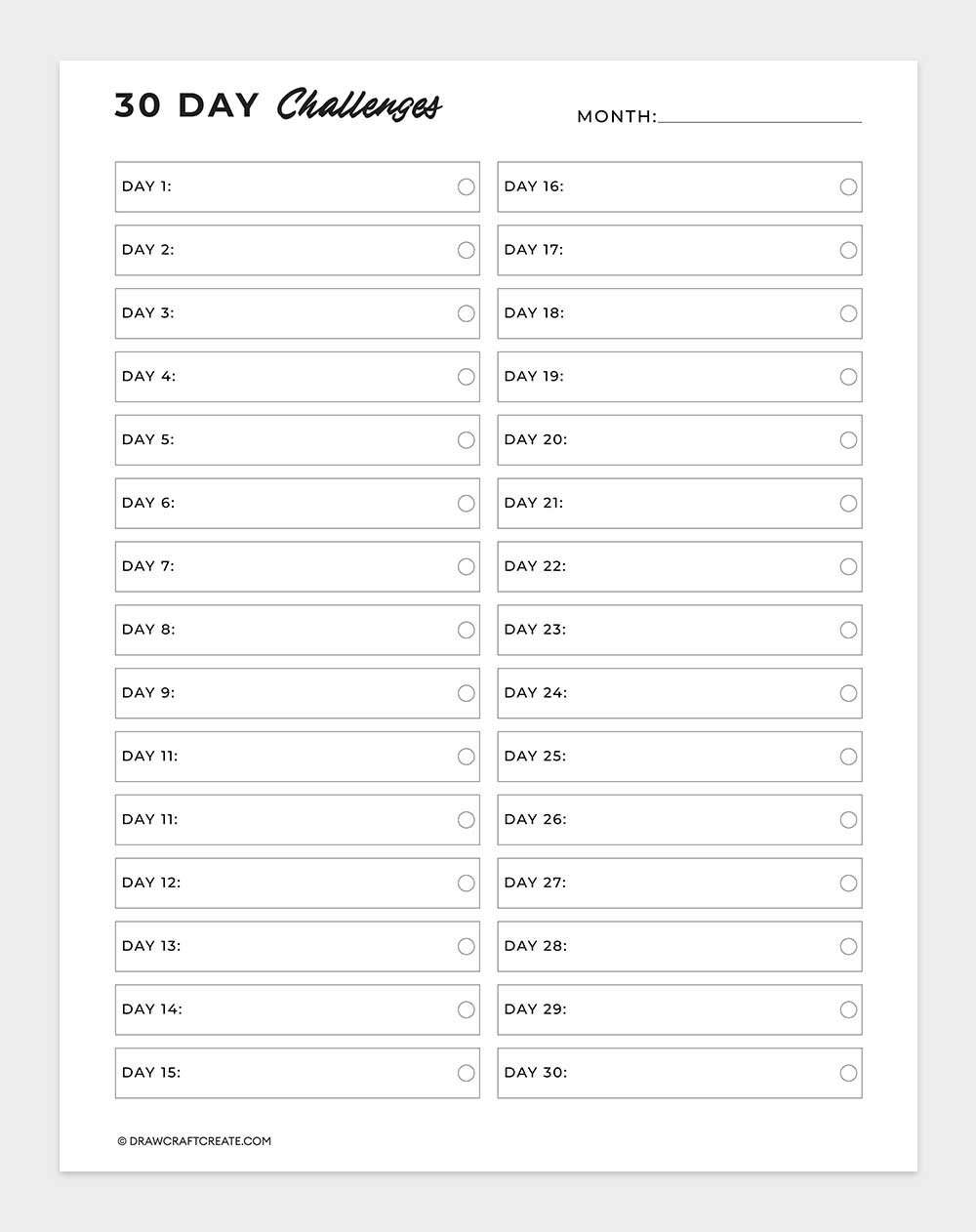
Task: Click inside the Day 2 entry box
Action: [298, 250]
